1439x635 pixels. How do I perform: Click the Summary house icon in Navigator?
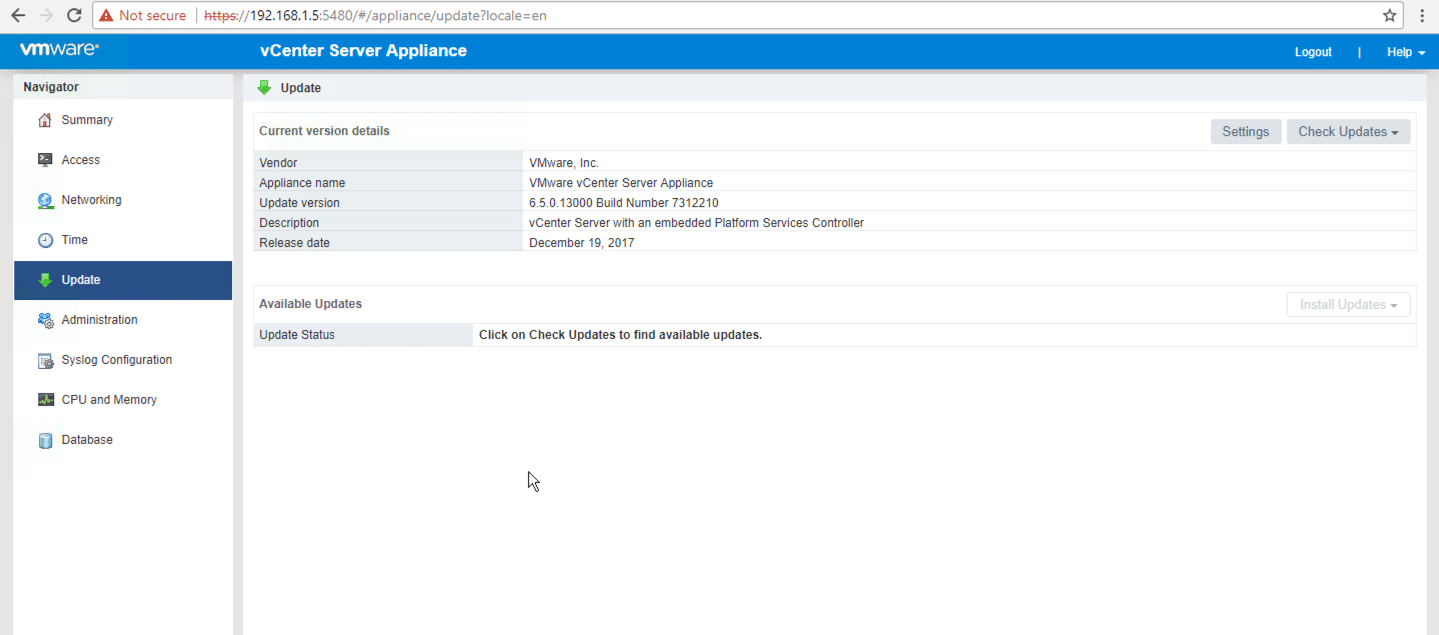[x=45, y=121]
